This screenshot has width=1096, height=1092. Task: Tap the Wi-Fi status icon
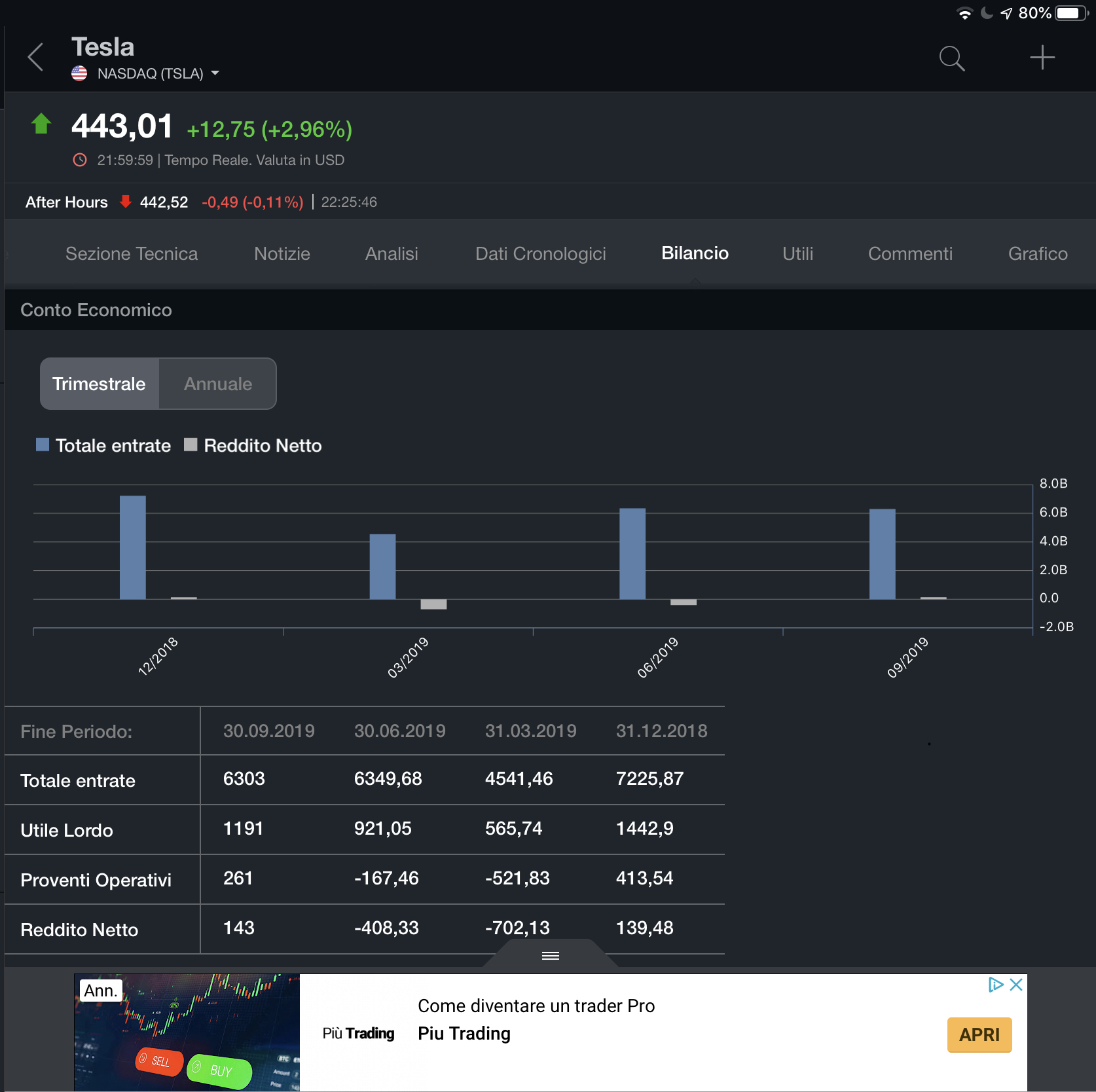(x=964, y=13)
